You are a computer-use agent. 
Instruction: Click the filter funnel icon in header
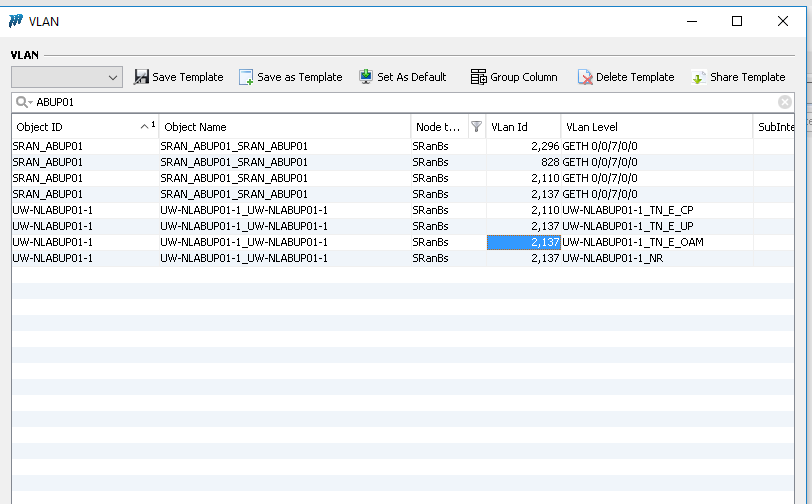pos(476,127)
